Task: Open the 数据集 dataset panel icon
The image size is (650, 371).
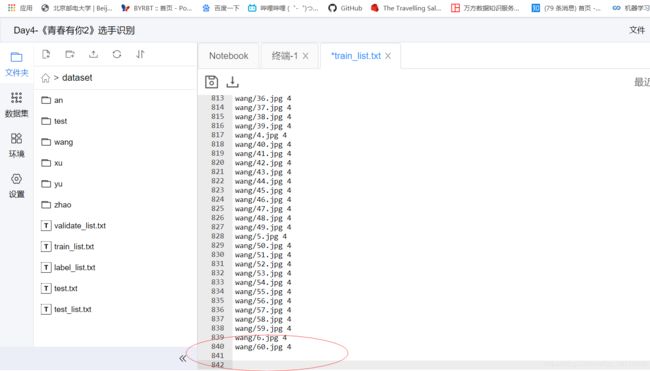Action: coord(17,98)
